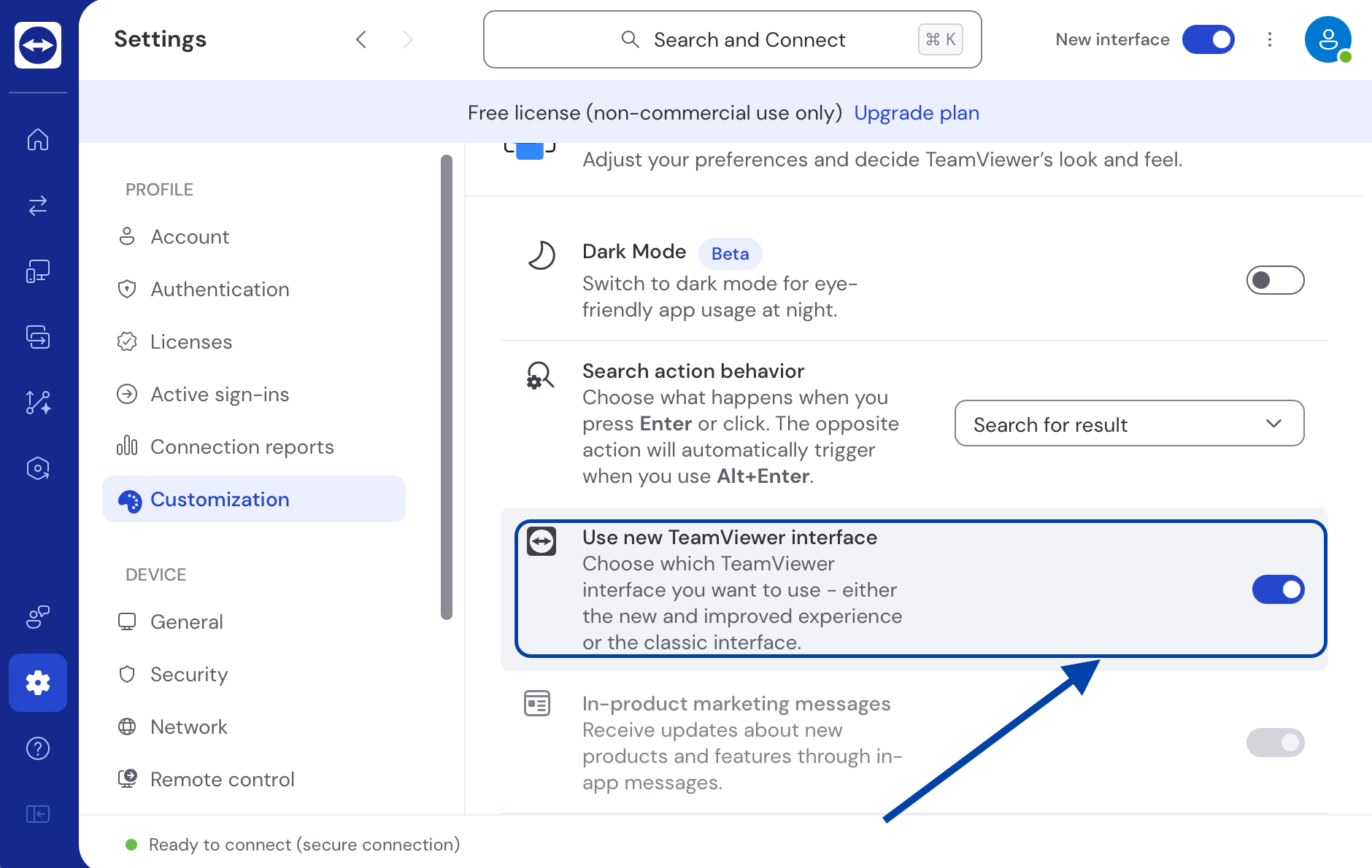Navigate back with left arrow
Image resolution: width=1372 pixels, height=868 pixels.
(361, 39)
